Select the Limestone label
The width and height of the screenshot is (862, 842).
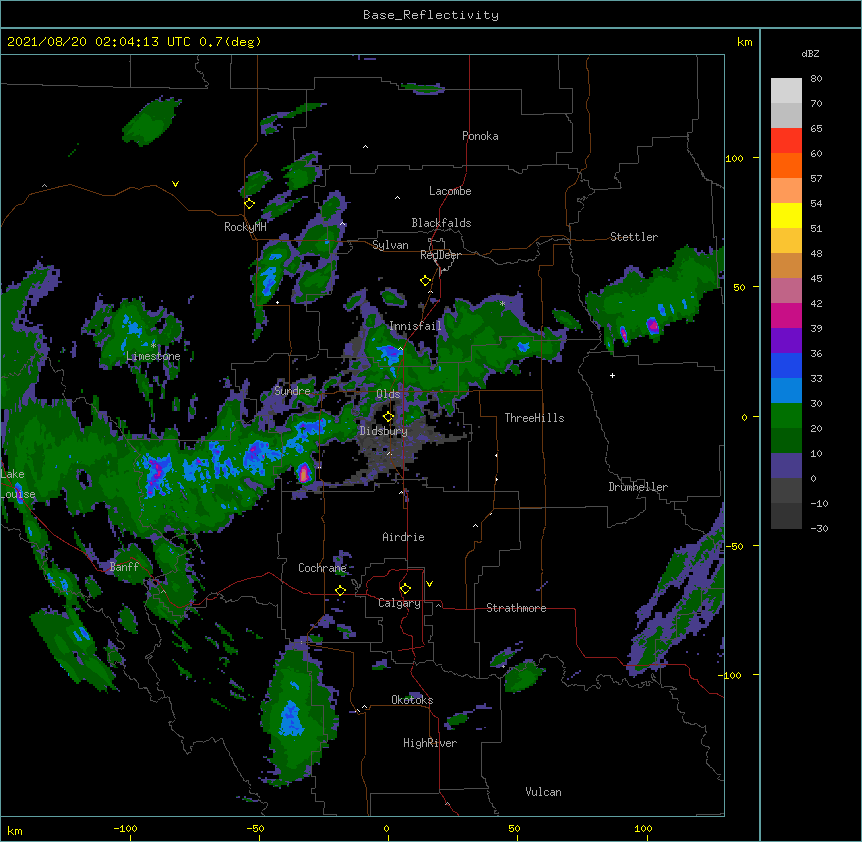point(153,356)
